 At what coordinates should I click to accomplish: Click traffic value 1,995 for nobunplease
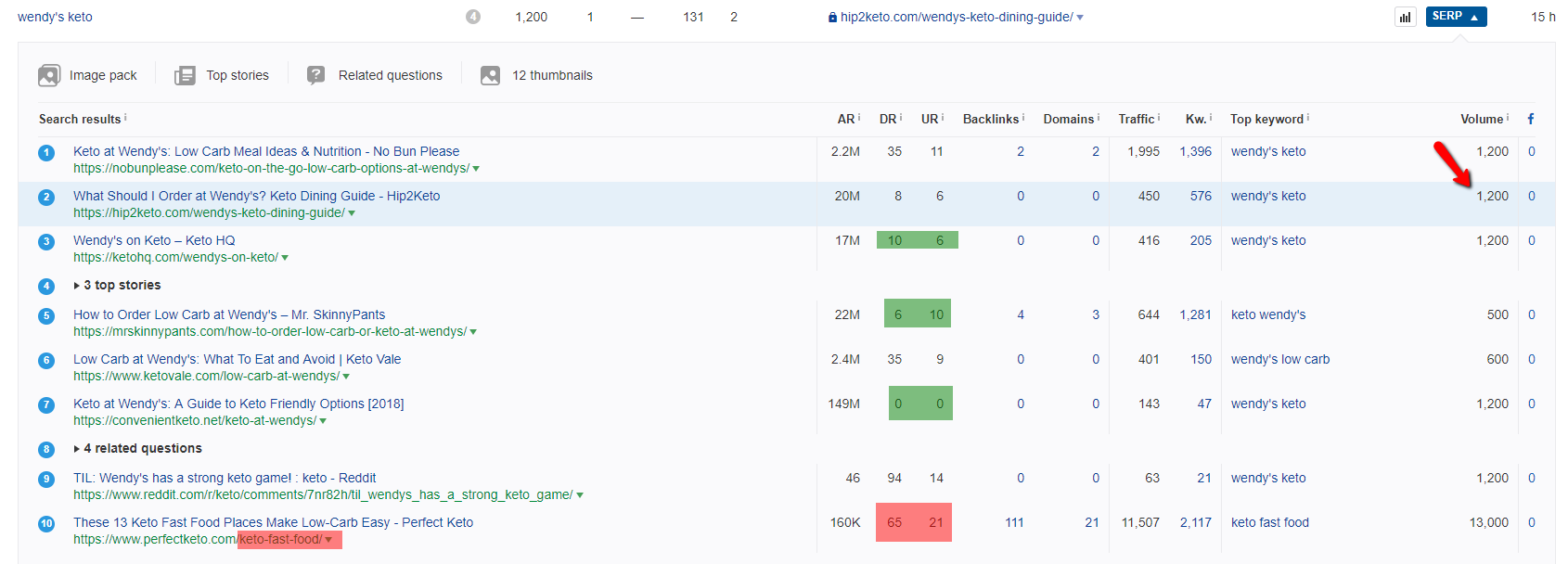pos(1143,151)
